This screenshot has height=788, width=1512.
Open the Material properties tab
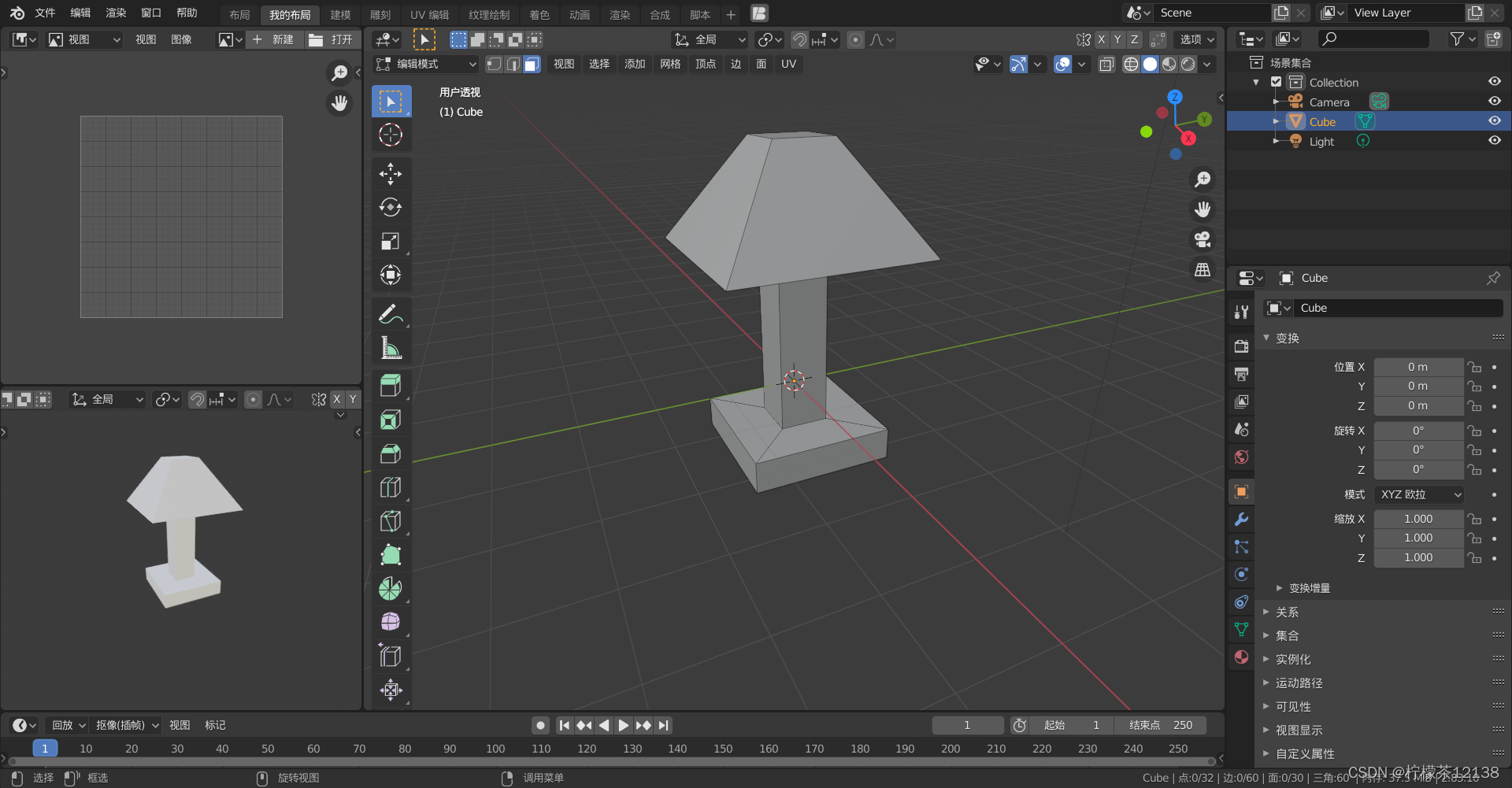click(1242, 657)
